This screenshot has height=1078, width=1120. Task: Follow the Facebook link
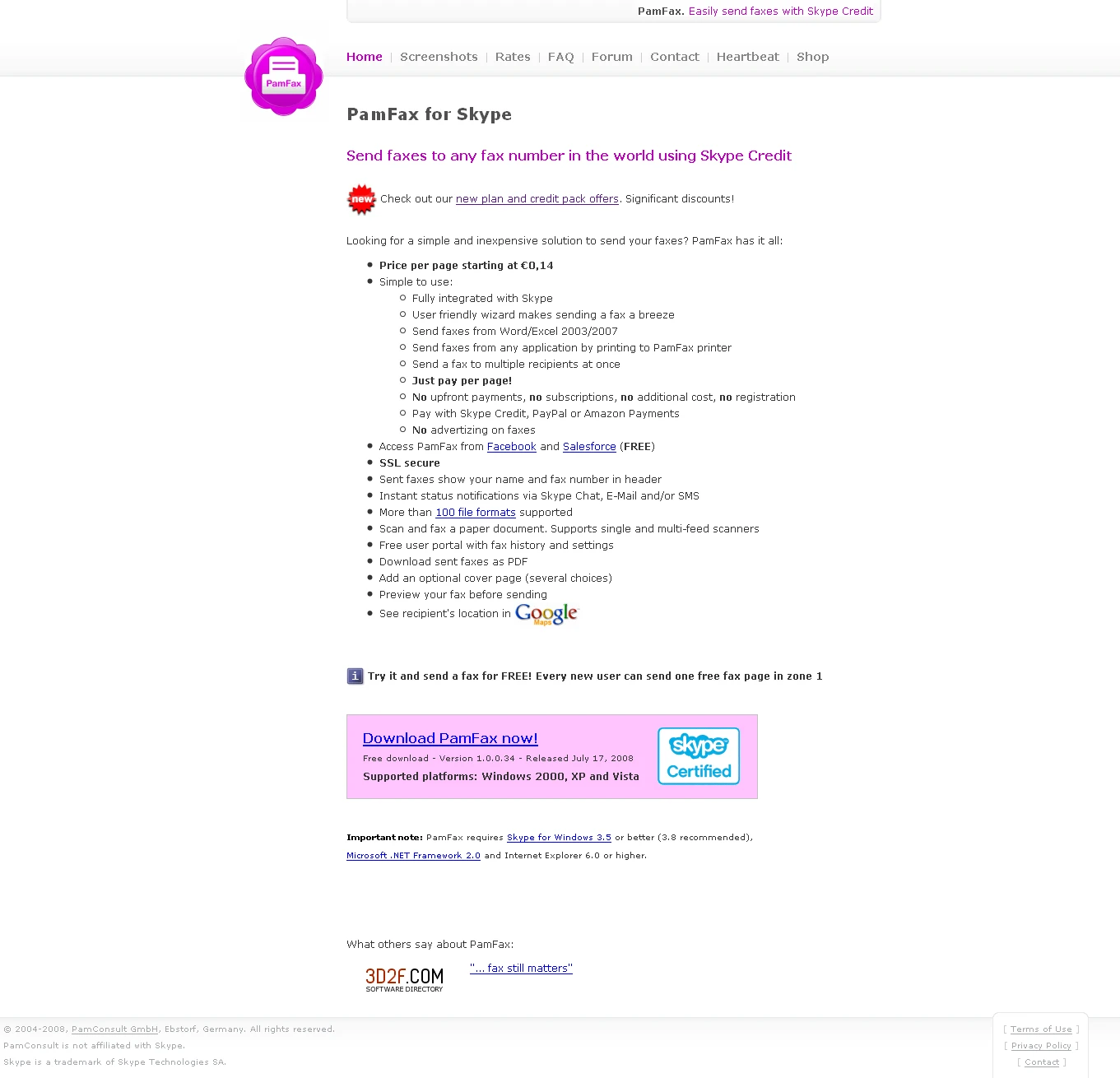pyautogui.click(x=512, y=447)
